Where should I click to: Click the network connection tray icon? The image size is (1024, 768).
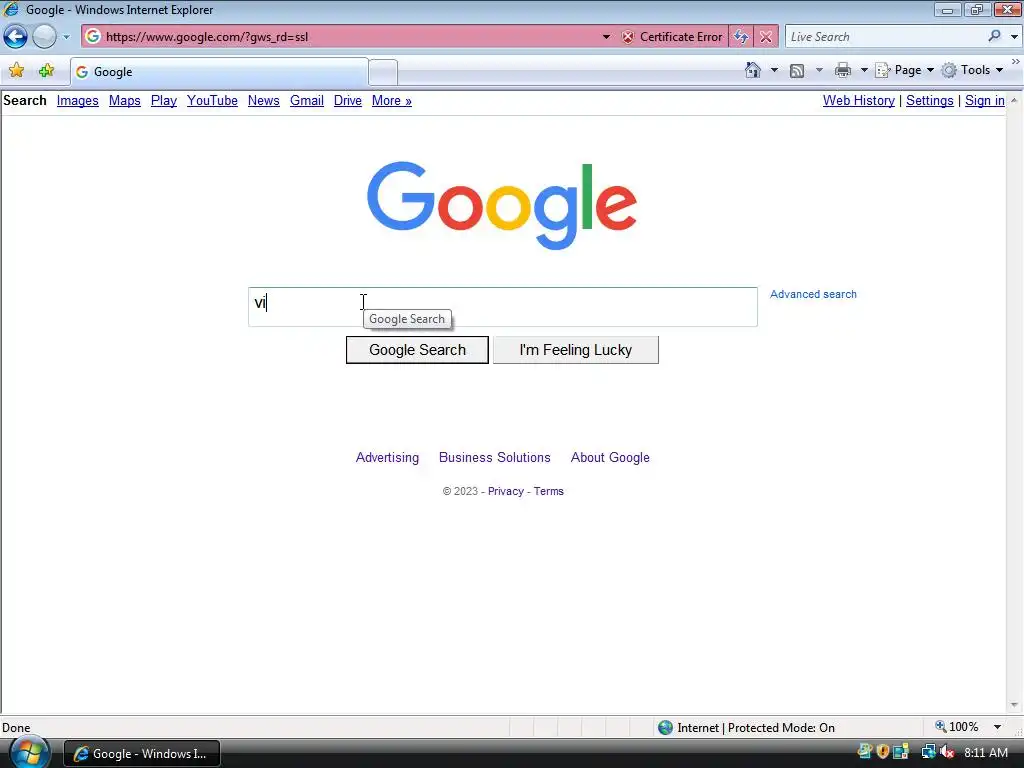[928, 752]
